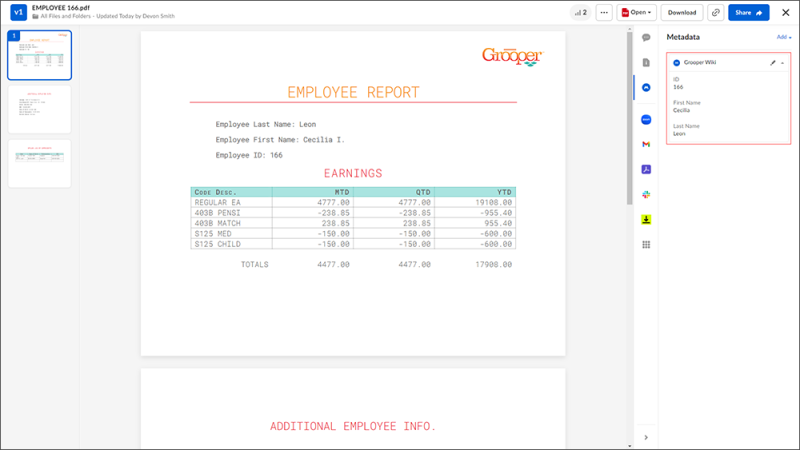The width and height of the screenshot is (800, 450).
Task: Open the Gmail integration icon
Action: click(646, 144)
